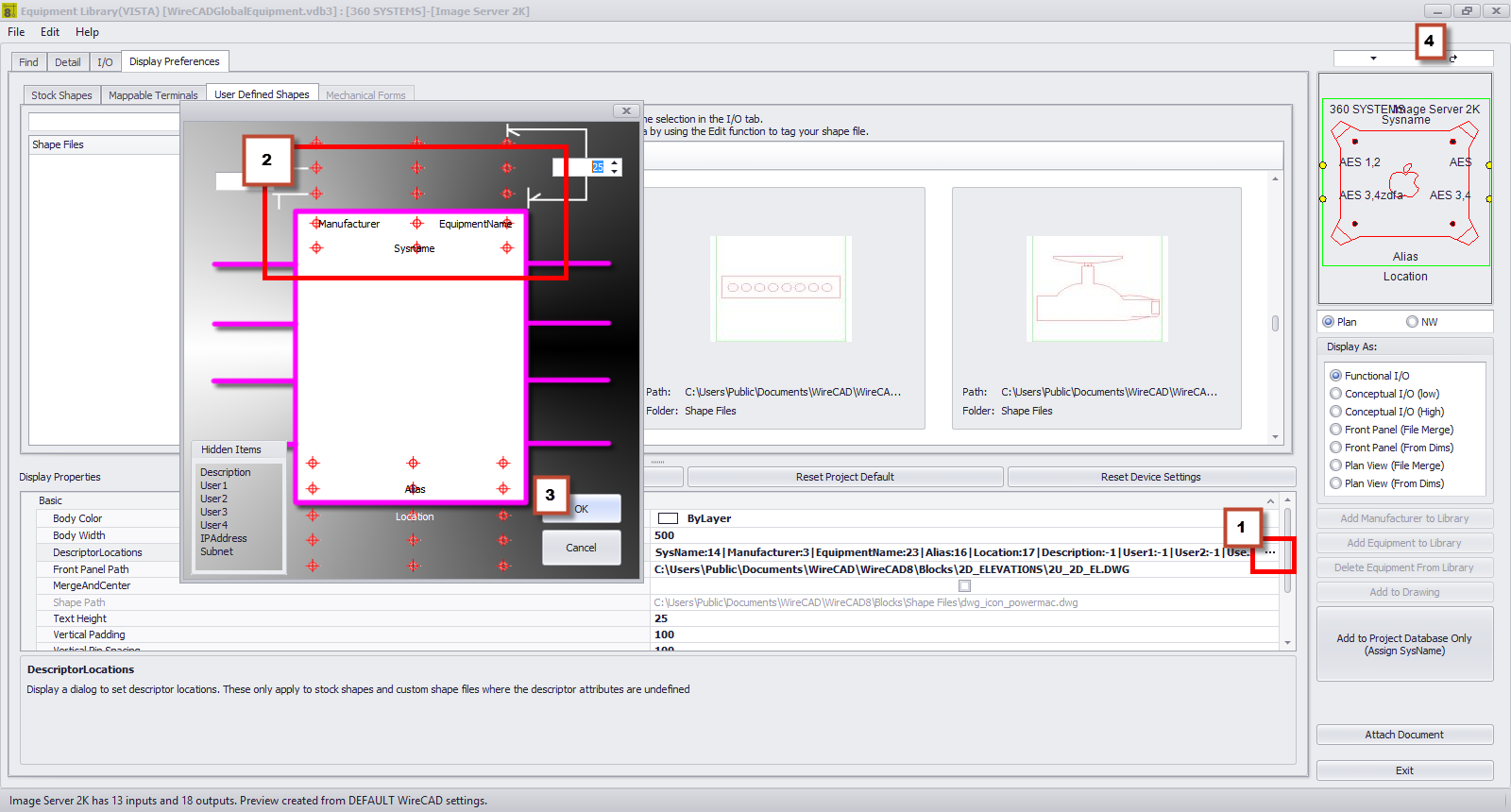Click rightmost crosshair in the Alias row
Image resolution: width=1511 pixels, height=812 pixels.
coord(503,488)
